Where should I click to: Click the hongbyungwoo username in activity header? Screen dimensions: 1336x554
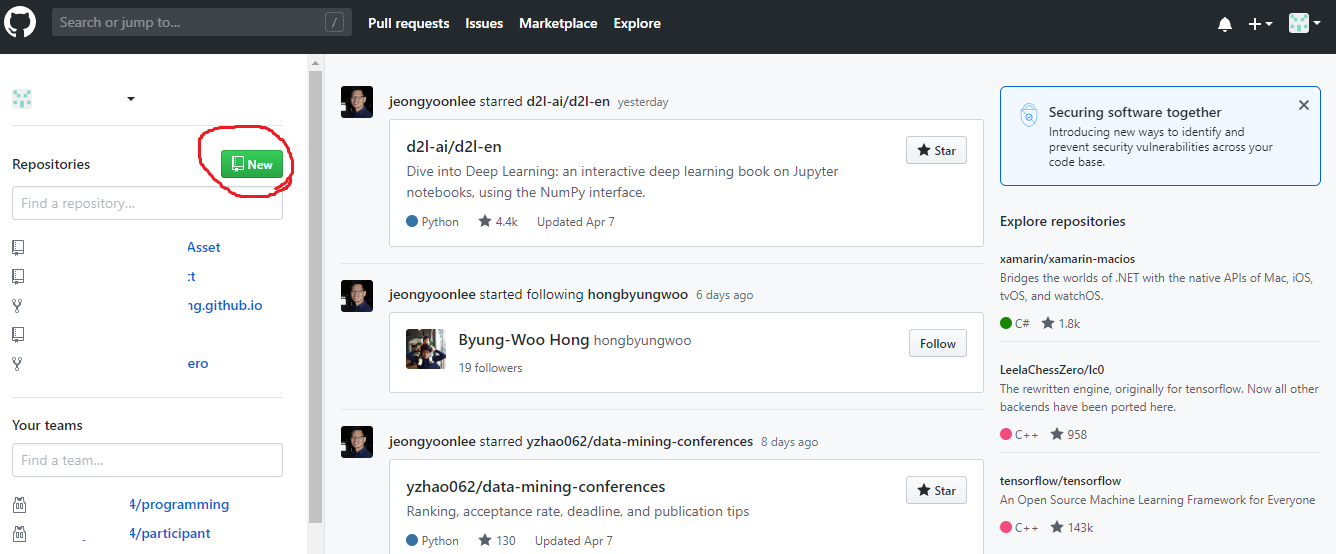[638, 294]
